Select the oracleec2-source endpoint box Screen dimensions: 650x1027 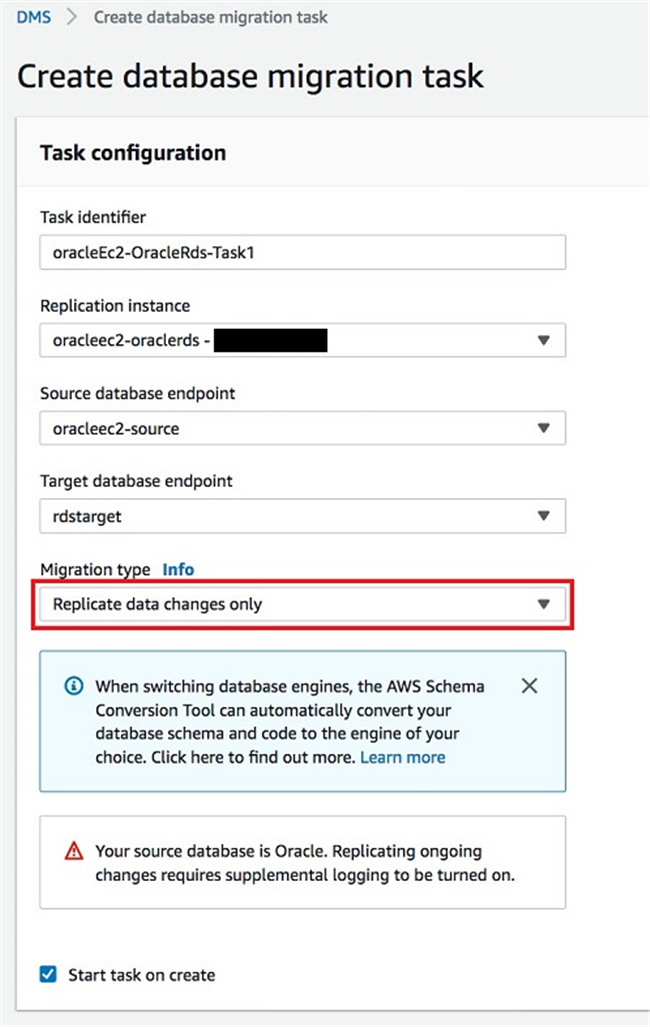tap(303, 428)
